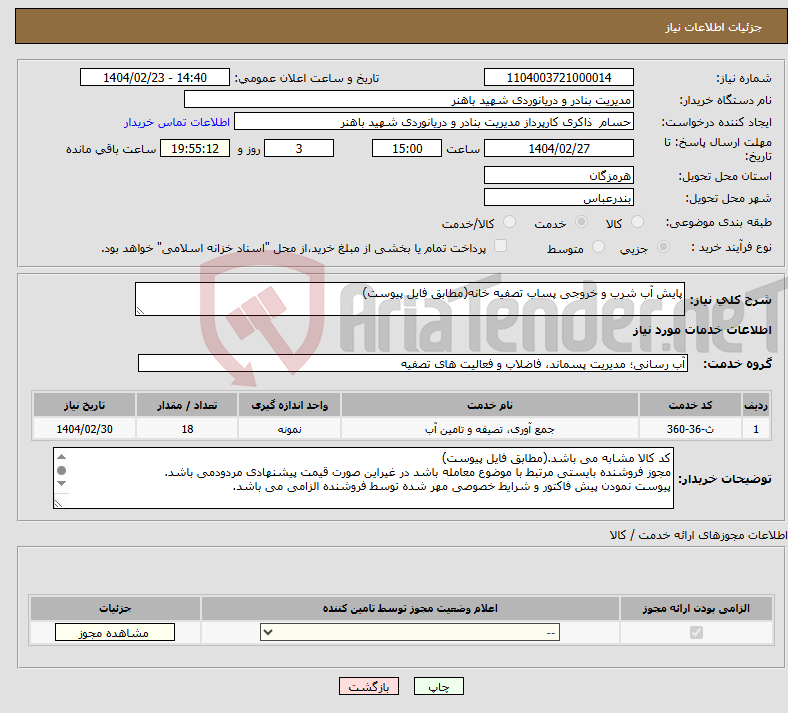Click the scroll down arrow in توضیحات خریدار
The width and height of the screenshot is (788, 713).
tap(61, 483)
